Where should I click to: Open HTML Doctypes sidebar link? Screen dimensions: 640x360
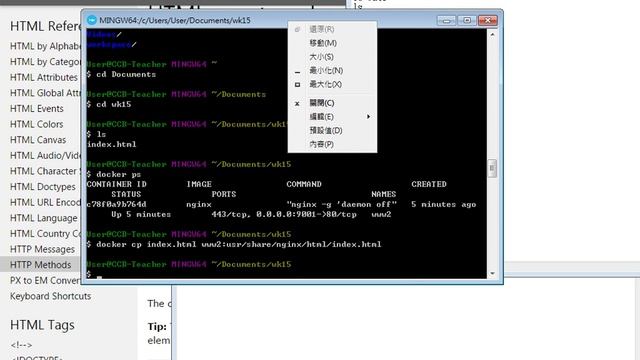coord(43,187)
